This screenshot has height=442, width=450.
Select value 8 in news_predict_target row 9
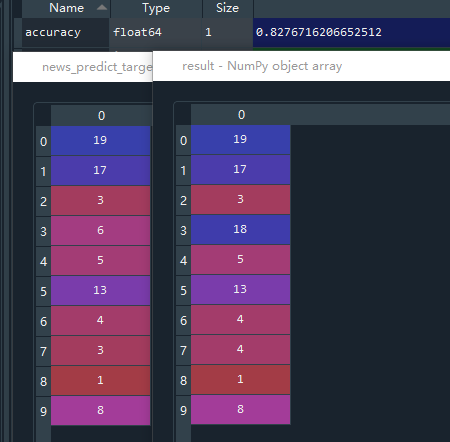[x=100, y=410]
